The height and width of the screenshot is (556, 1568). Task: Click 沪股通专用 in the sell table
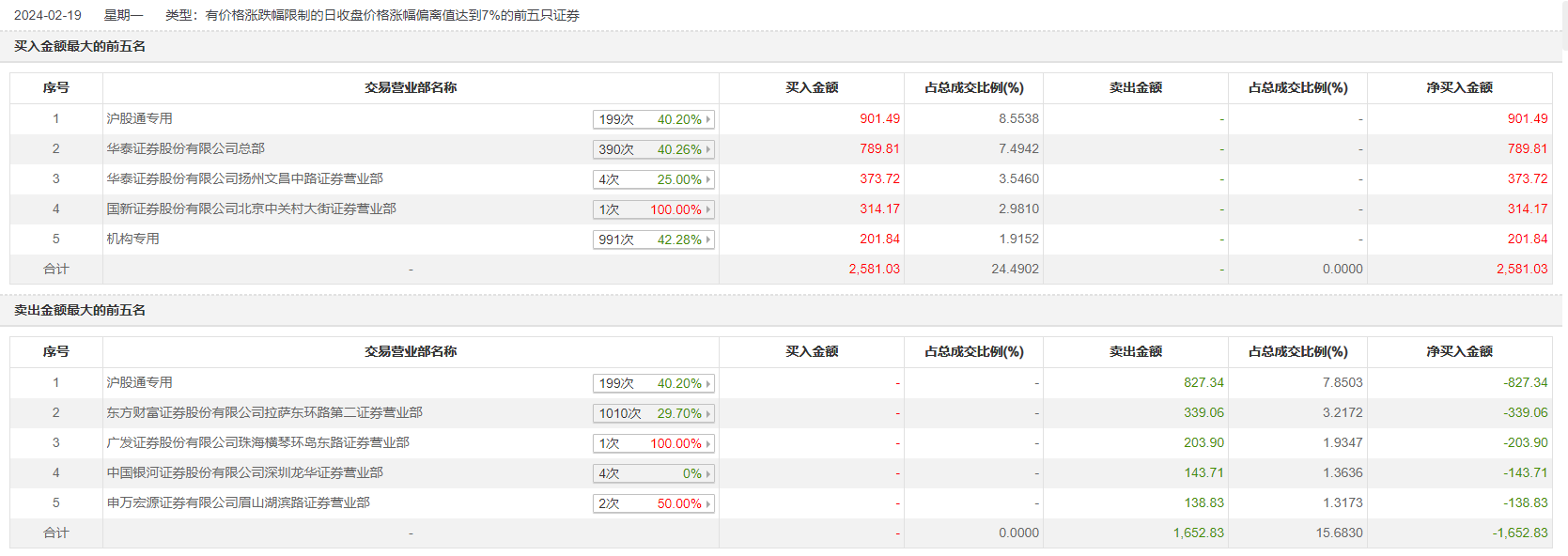139,382
